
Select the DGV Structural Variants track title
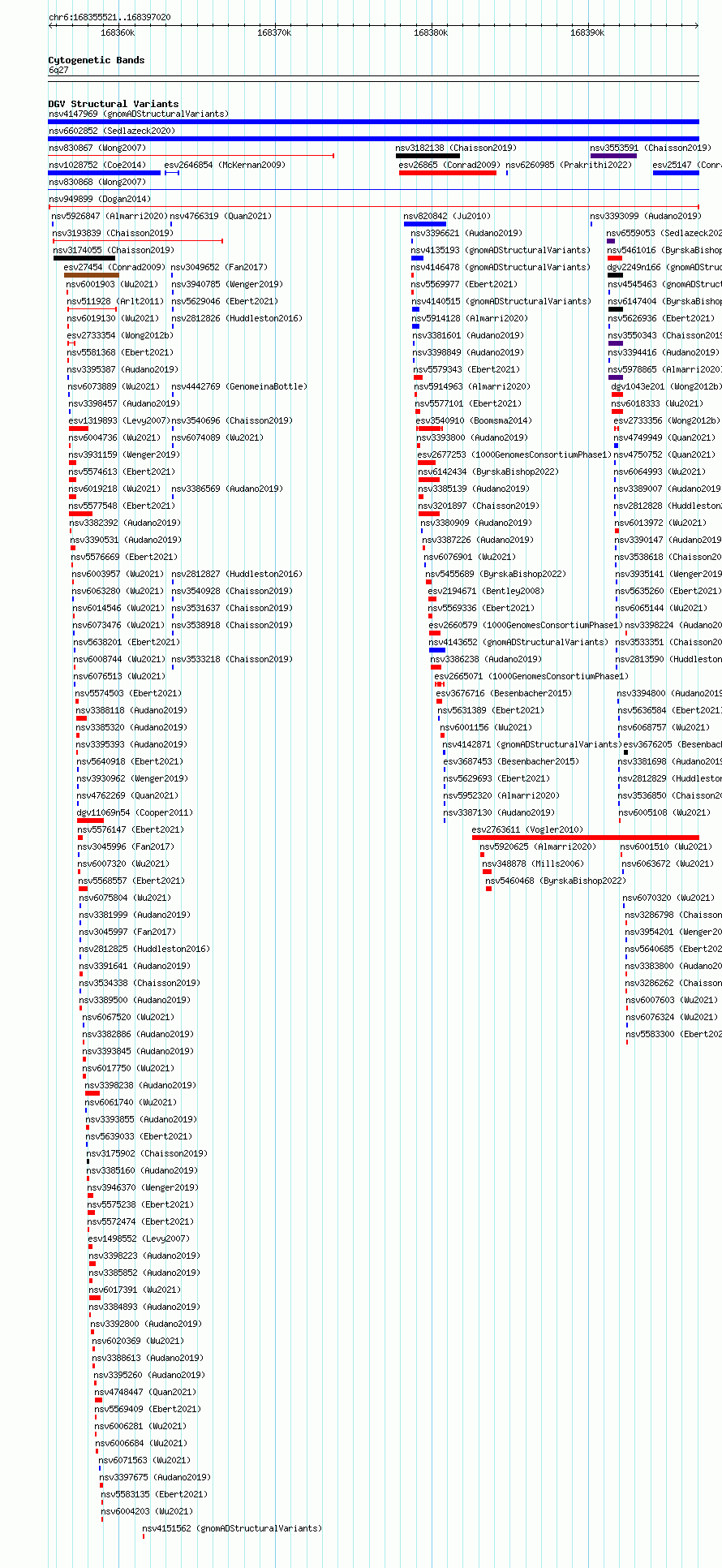point(114,104)
